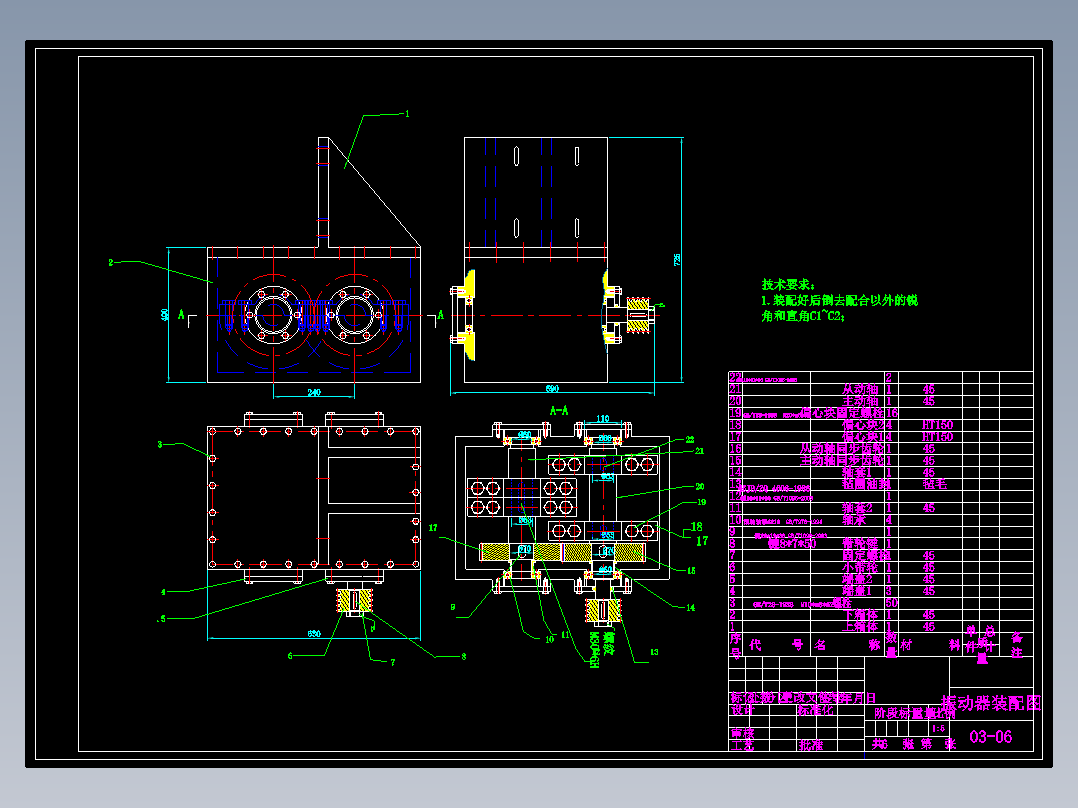Select balloon number 8 below top view
This screenshot has width=1078, height=808.
pos(464,657)
